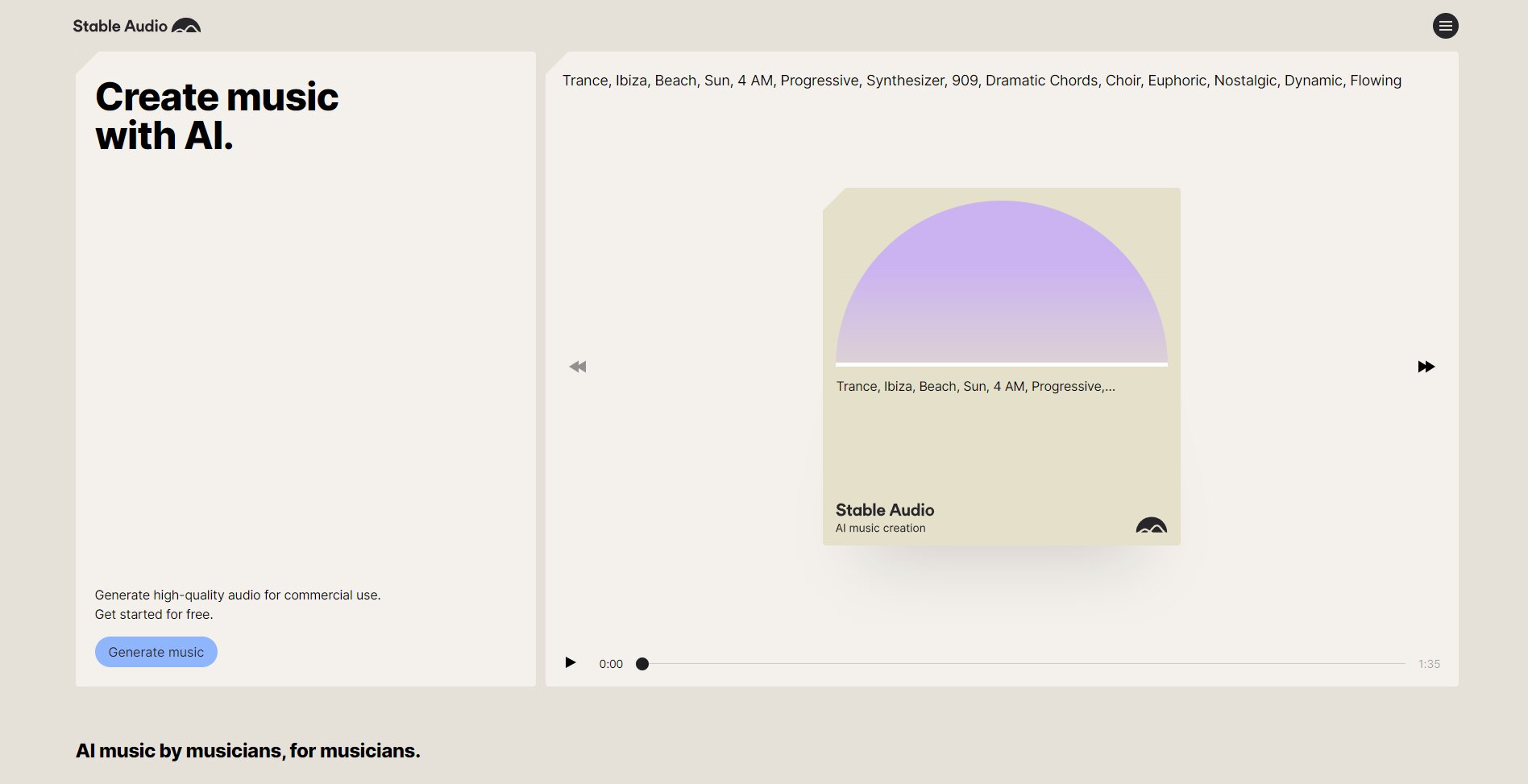This screenshot has height=784, width=1528.
Task: Click the Stable Audio wordmark text
Action: pyautogui.click(x=120, y=26)
